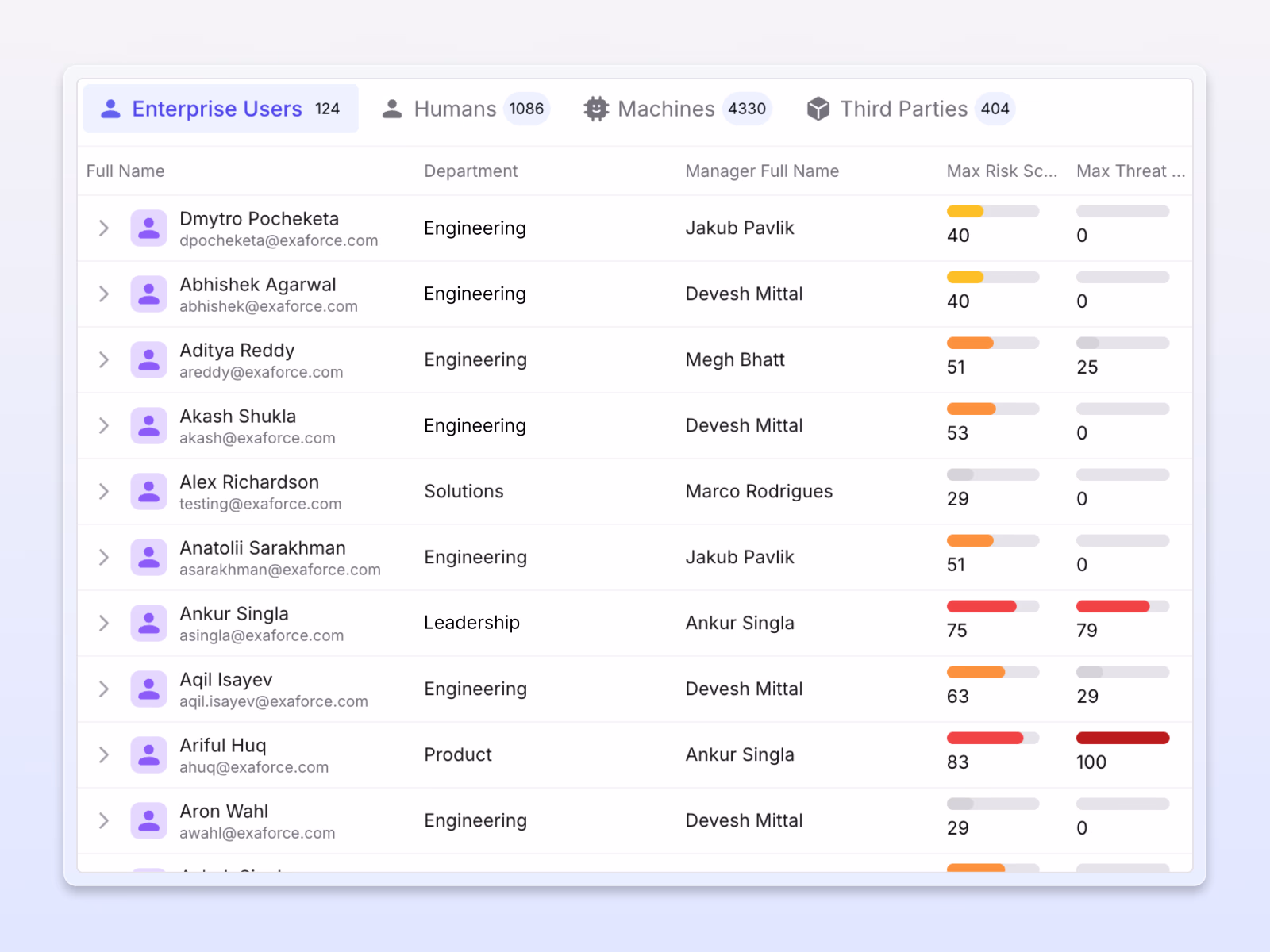
Task: Switch to the Humans tab
Action: [x=454, y=109]
